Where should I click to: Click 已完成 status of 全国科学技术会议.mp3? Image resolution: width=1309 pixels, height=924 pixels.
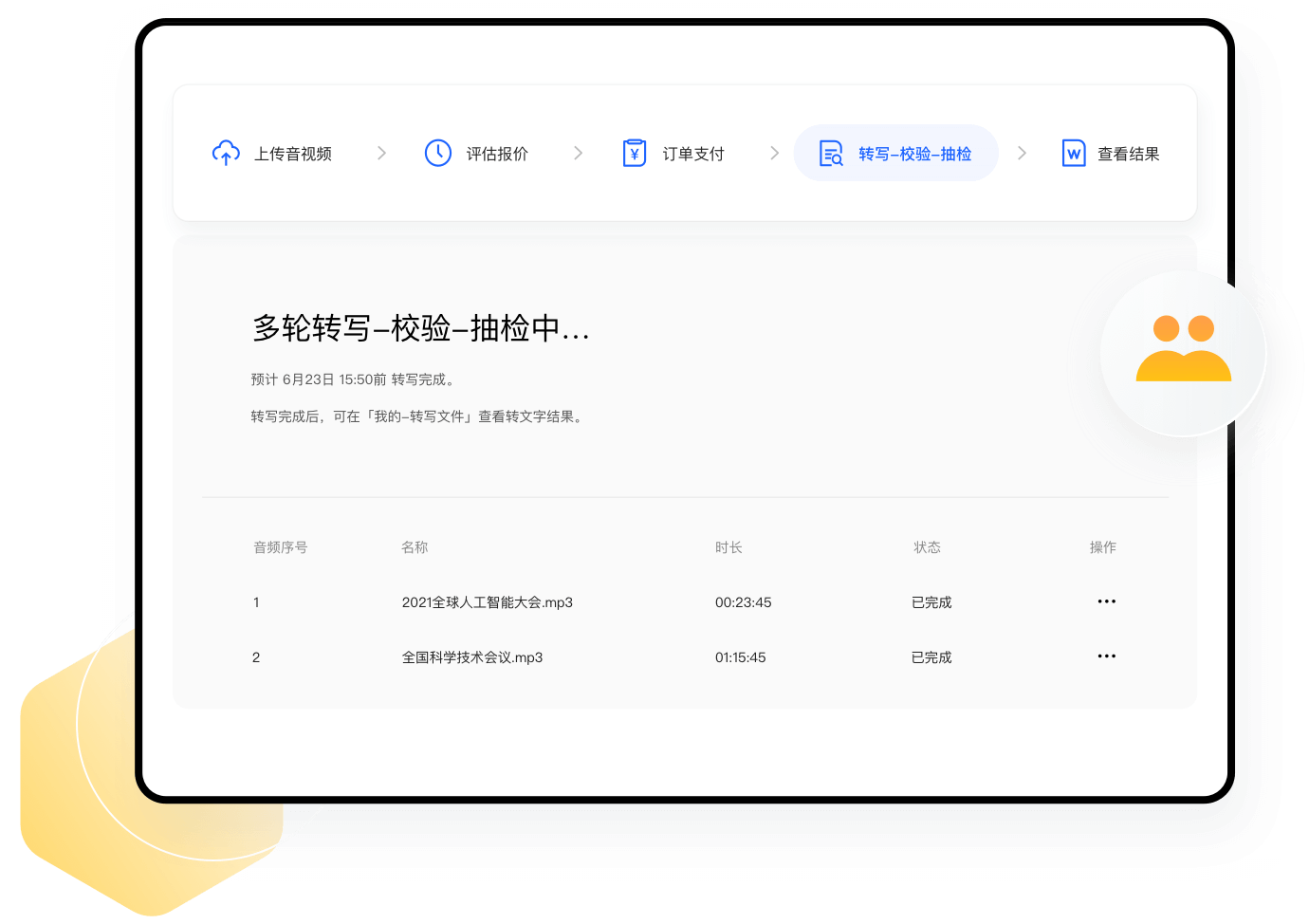[x=931, y=657]
